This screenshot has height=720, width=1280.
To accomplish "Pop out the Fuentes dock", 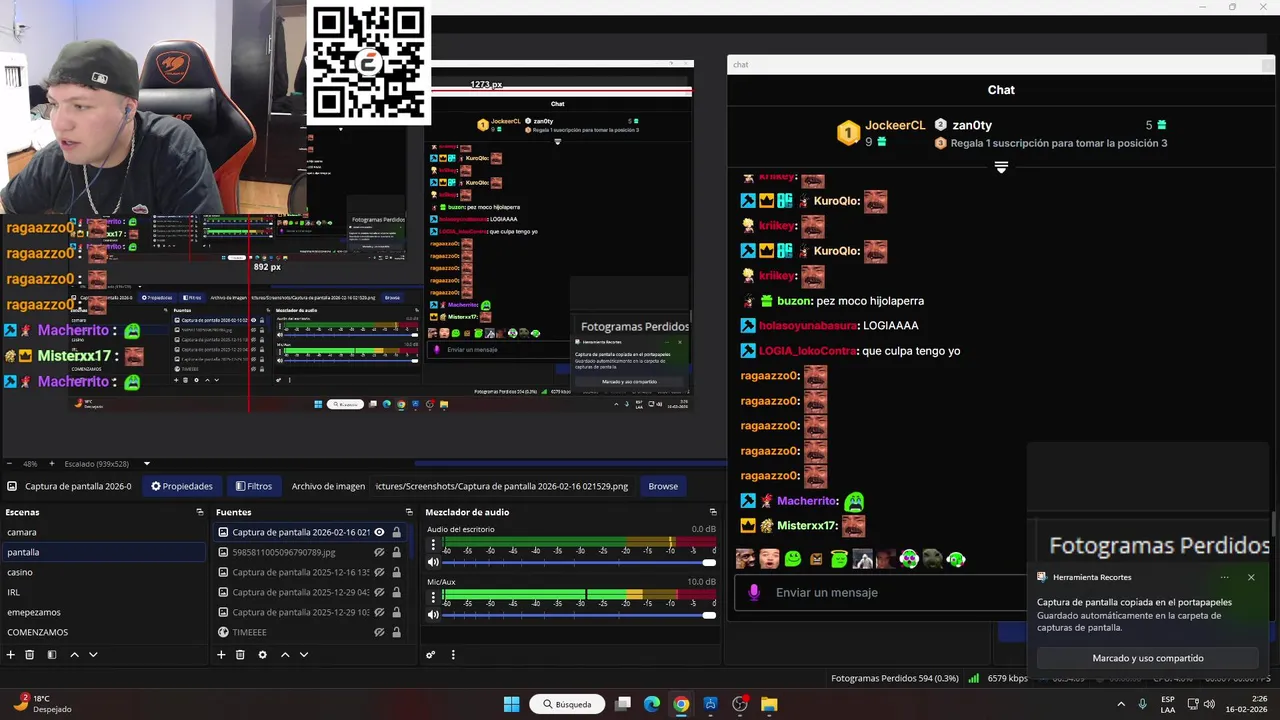I will pyautogui.click(x=409, y=512).
